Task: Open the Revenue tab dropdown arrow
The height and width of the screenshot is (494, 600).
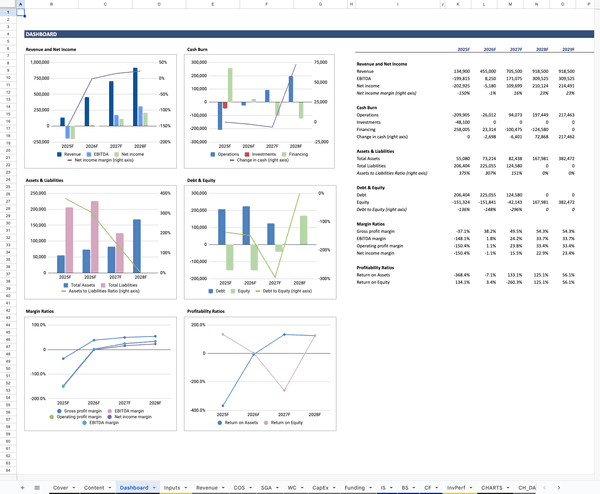Action: click(x=223, y=487)
